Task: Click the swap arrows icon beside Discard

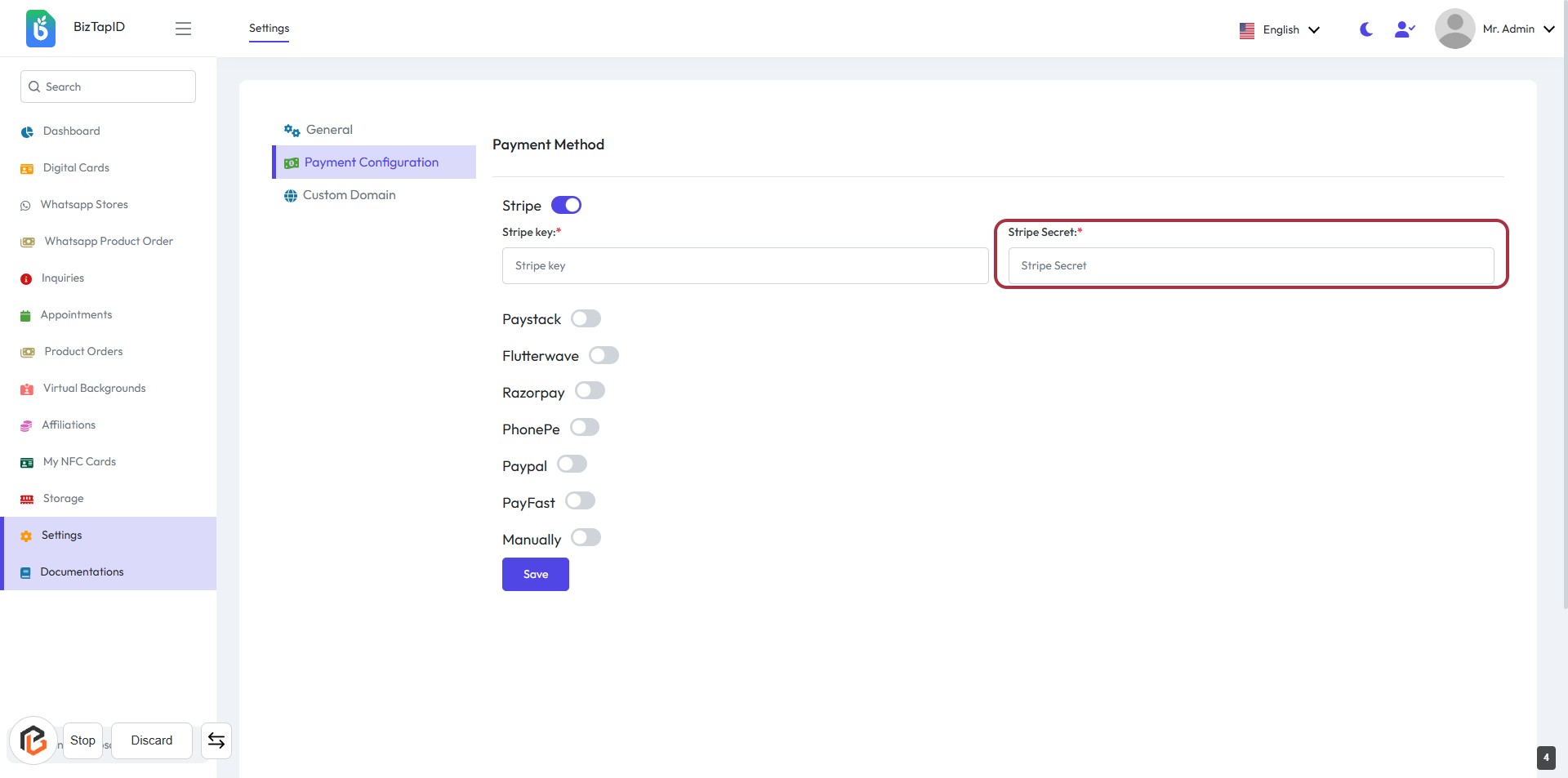Action: tap(216, 740)
